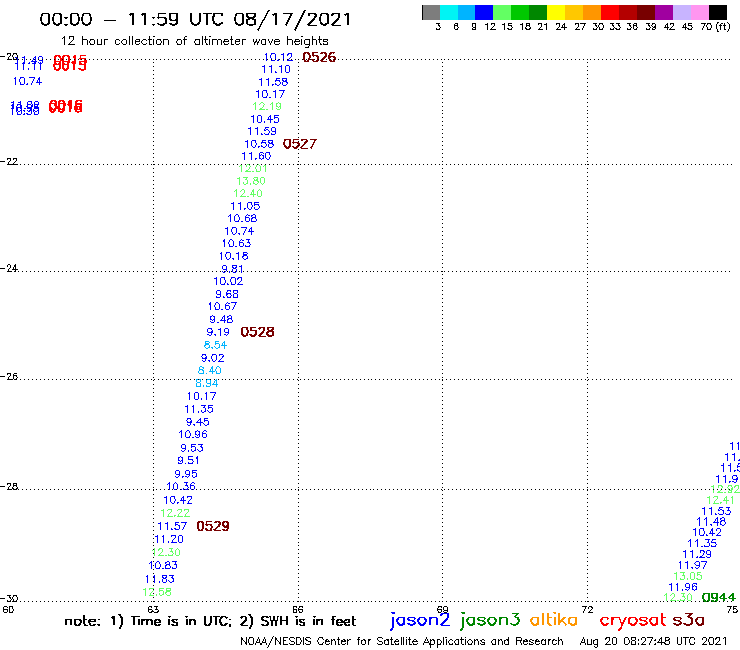Click the NOAA/NESDIS credit line
This screenshot has width=740, height=650.
click(x=402, y=642)
